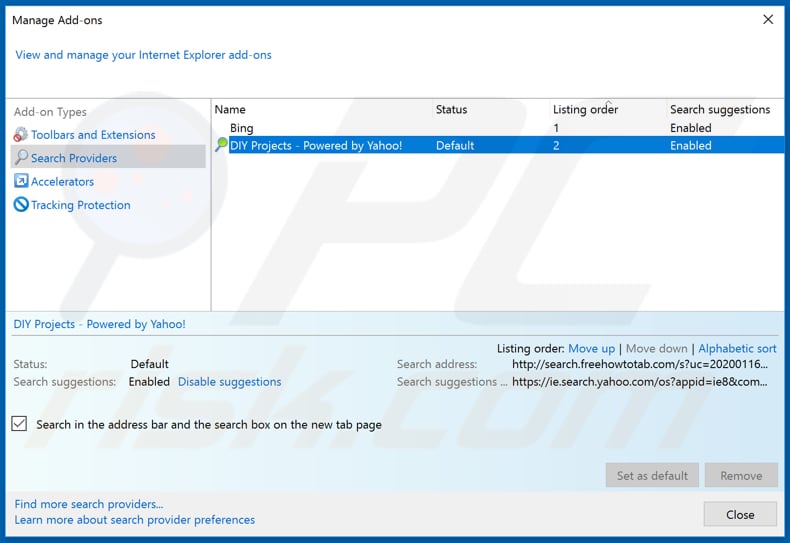
Task: Select the Bing search provider row
Action: [x=498, y=128]
